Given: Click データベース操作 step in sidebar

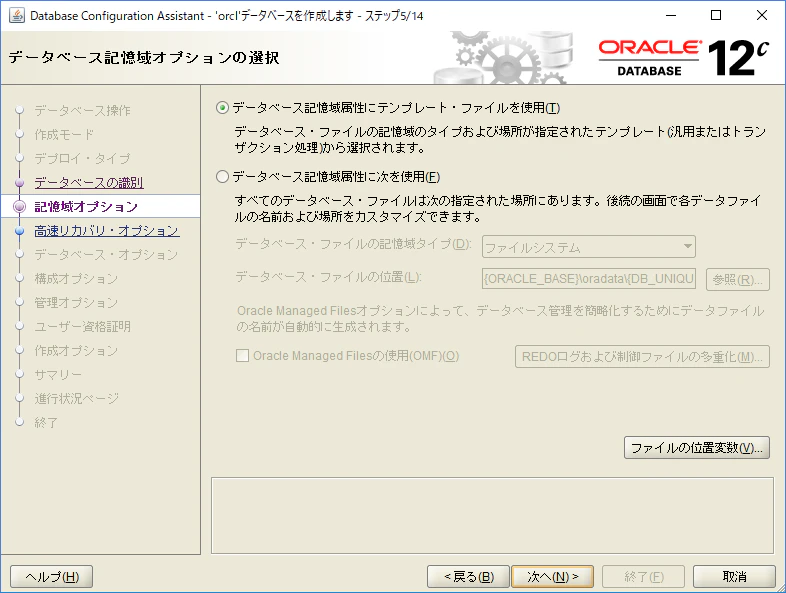Looking at the screenshot, I should pos(82,110).
